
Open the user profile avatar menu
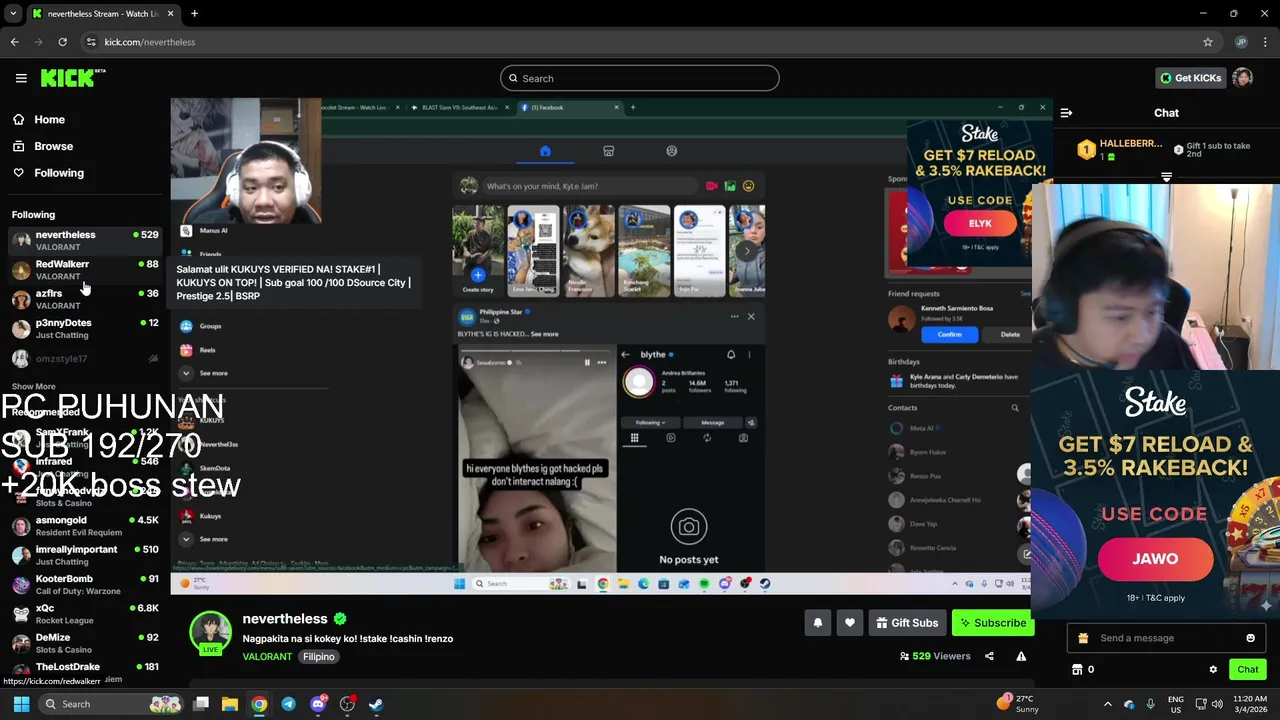pyautogui.click(x=1242, y=78)
